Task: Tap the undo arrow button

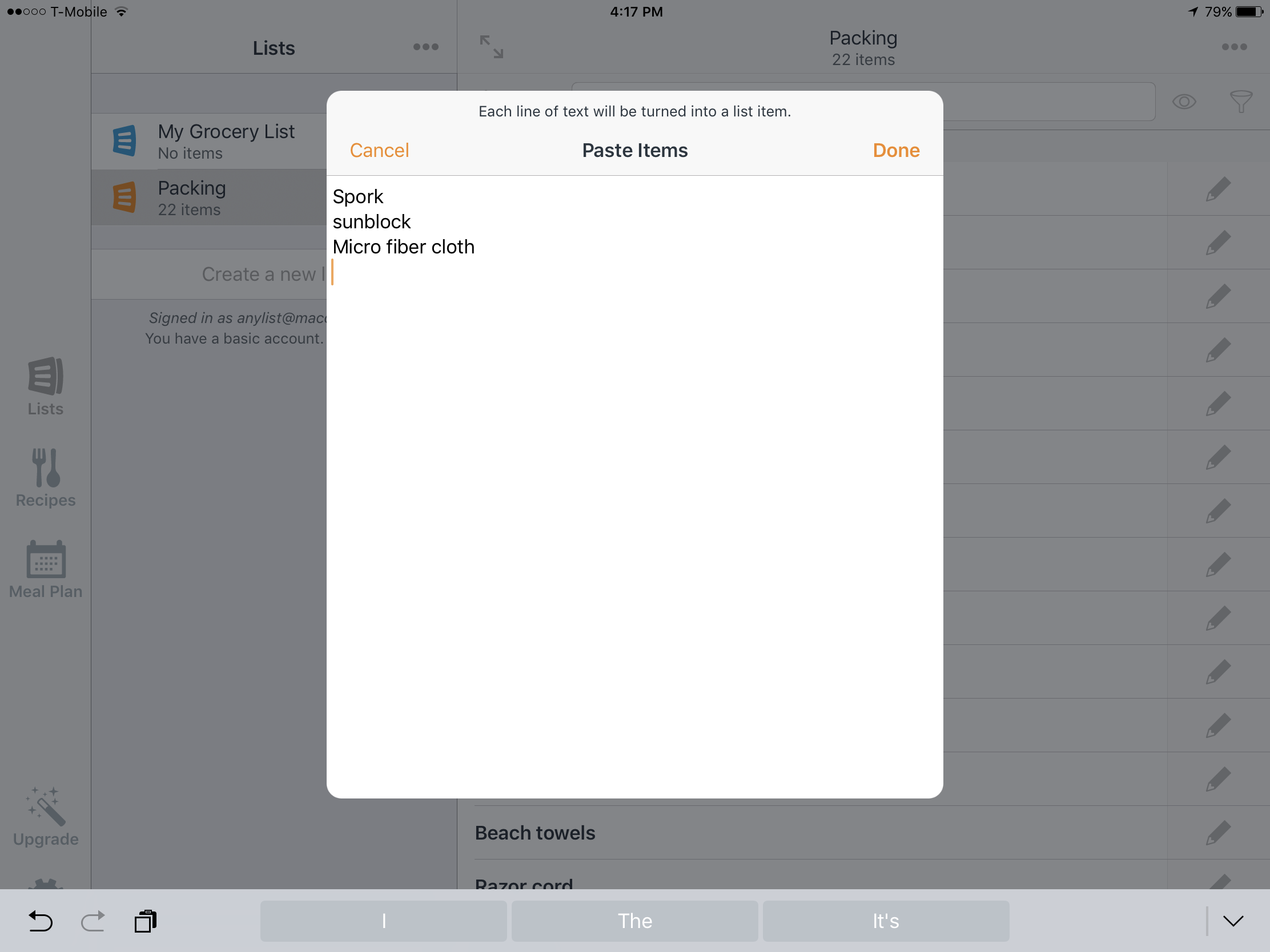Action: pyautogui.click(x=40, y=921)
